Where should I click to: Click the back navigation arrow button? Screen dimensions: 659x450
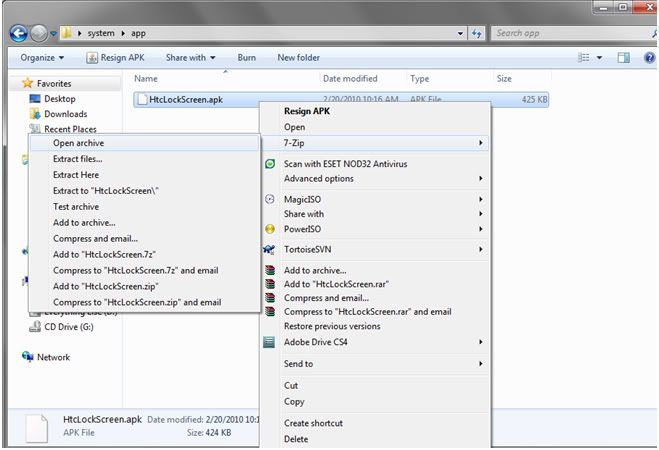[19, 33]
